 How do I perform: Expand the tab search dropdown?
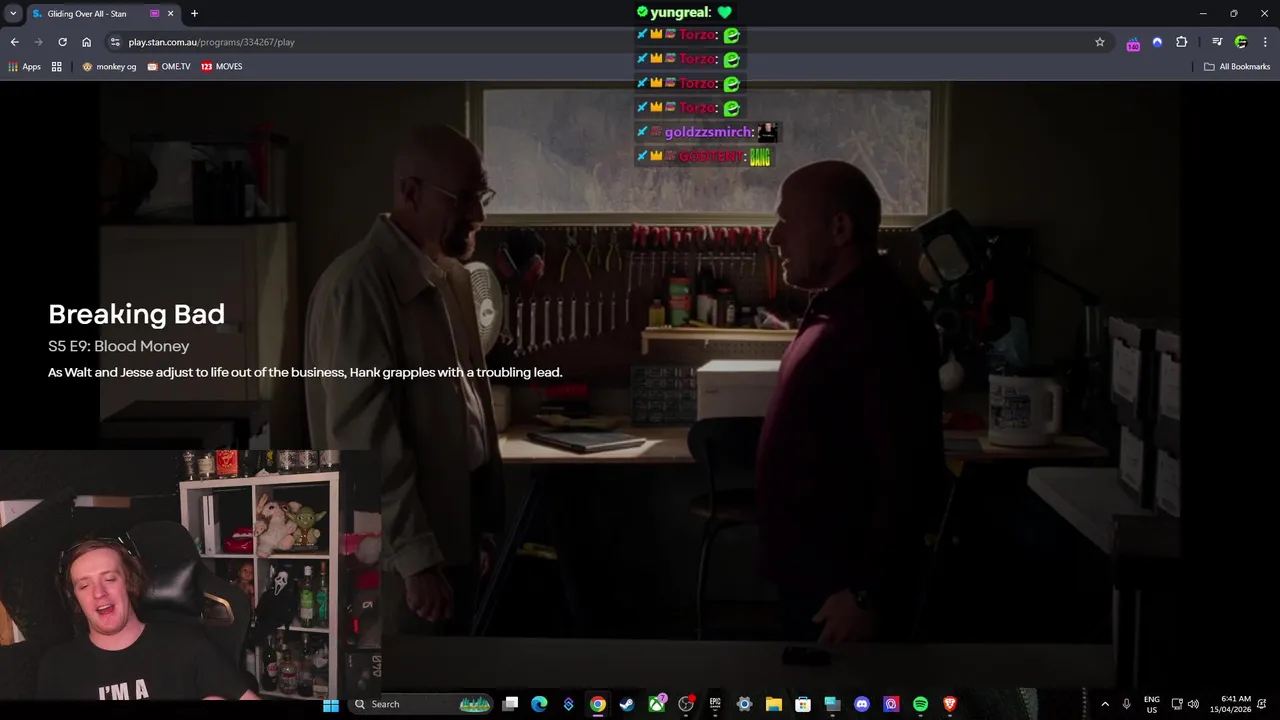pos(13,14)
